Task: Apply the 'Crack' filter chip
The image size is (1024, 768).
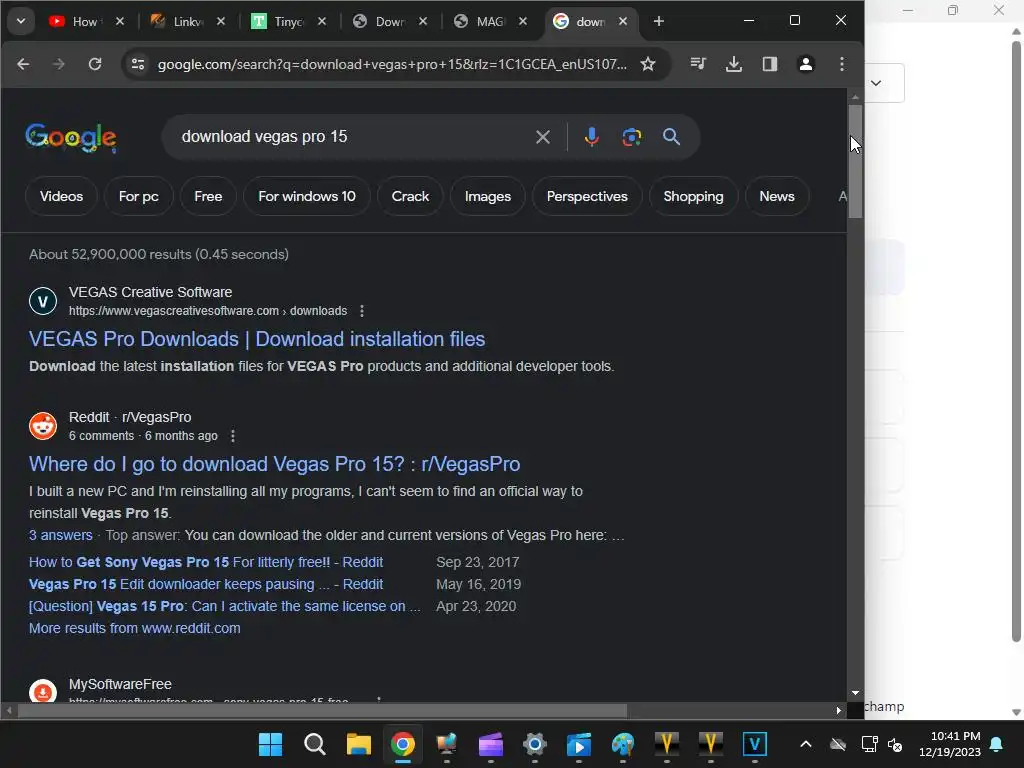Action: (410, 196)
